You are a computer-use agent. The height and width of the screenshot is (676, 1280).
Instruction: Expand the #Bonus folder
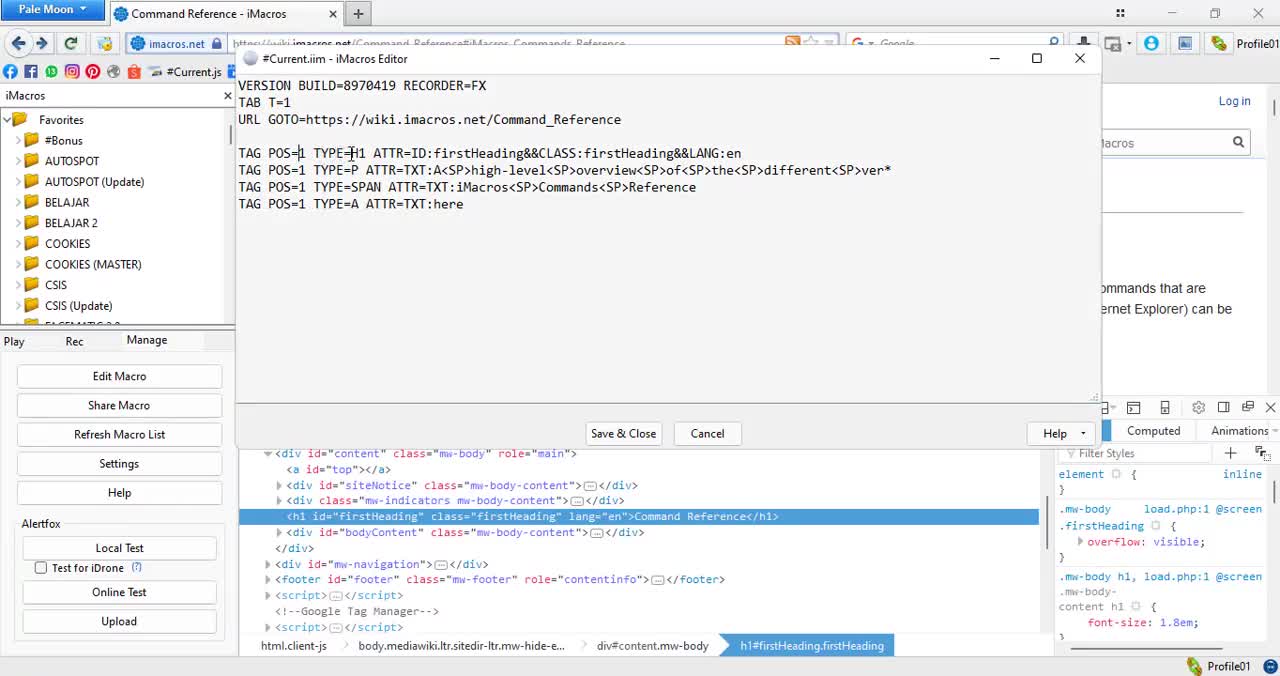[19, 140]
